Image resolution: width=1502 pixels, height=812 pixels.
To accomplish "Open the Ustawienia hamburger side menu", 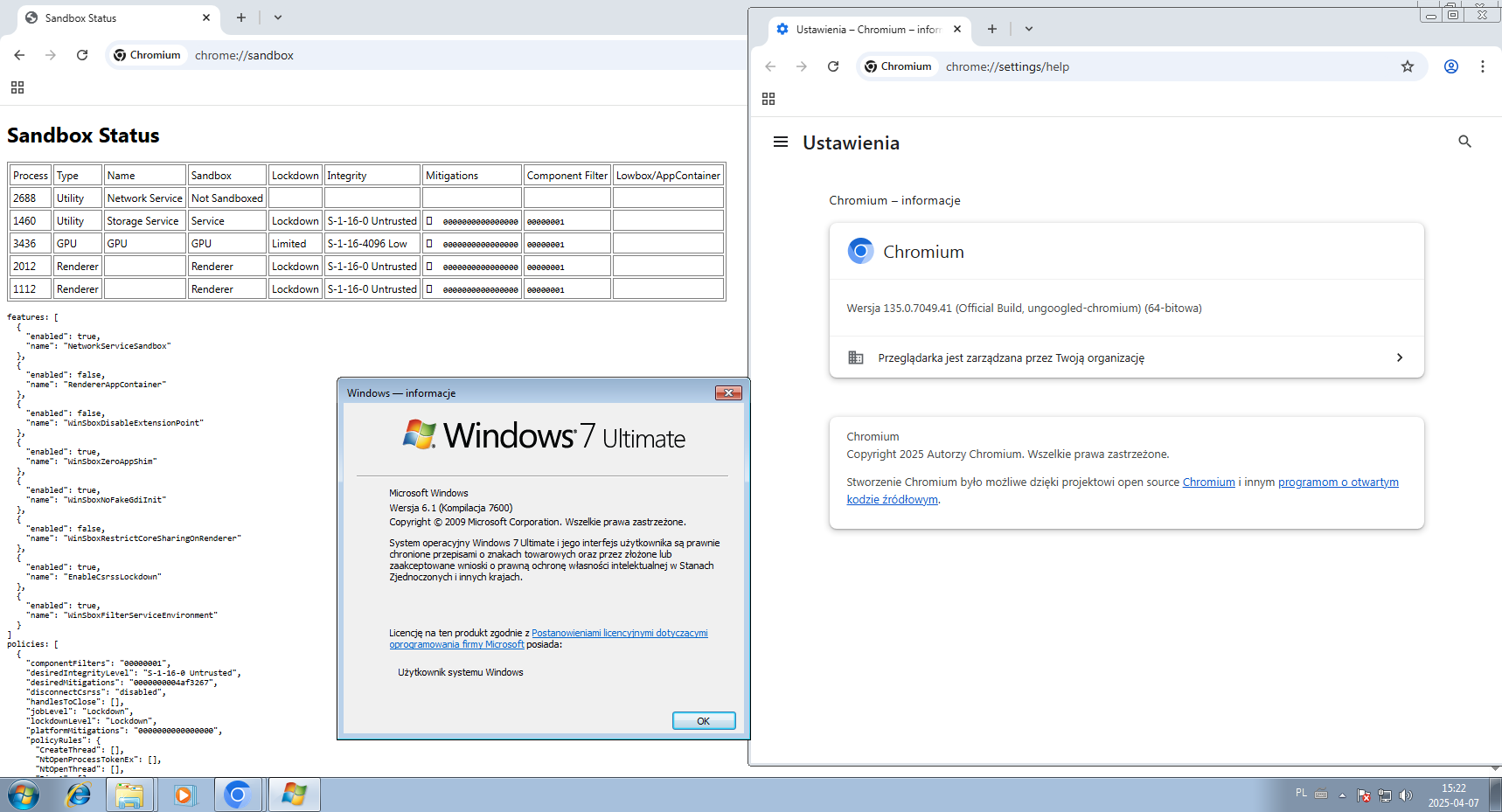I will pyautogui.click(x=781, y=142).
